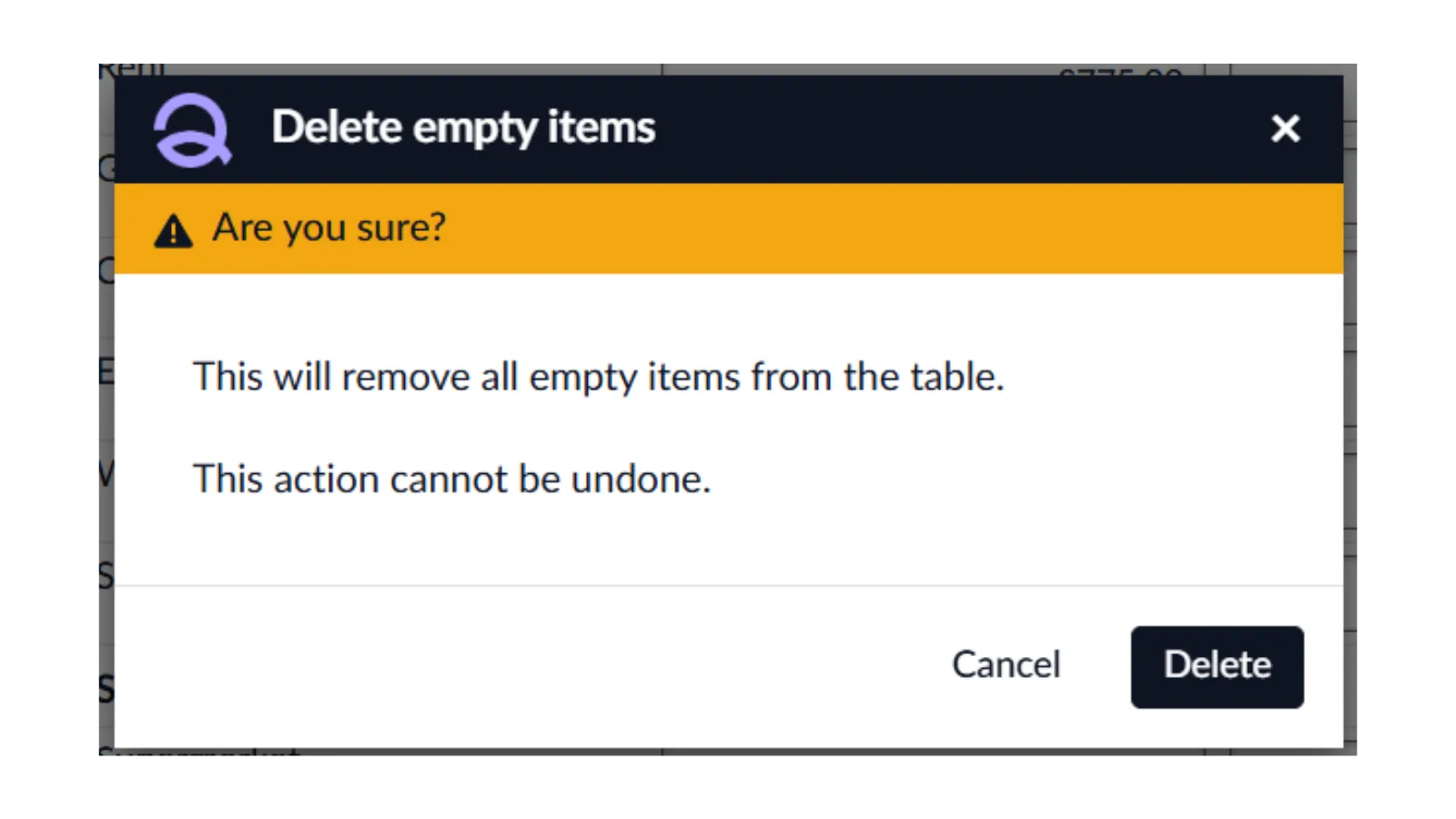Viewport: 1456px width, 819px height.
Task: Click the orange warning banner's empty area
Action: click(x=864, y=228)
